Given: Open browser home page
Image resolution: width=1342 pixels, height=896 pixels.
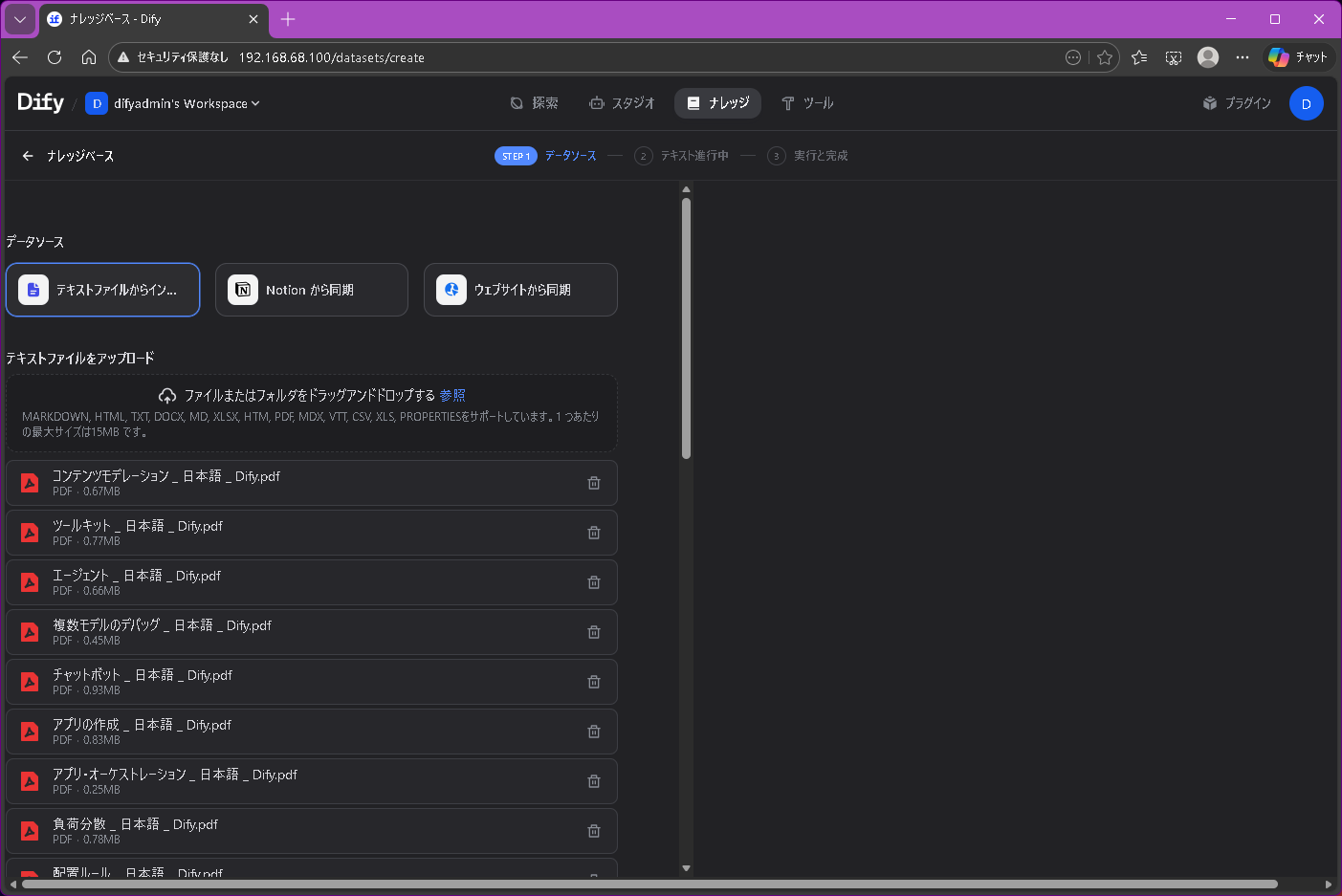Looking at the screenshot, I should [x=89, y=57].
